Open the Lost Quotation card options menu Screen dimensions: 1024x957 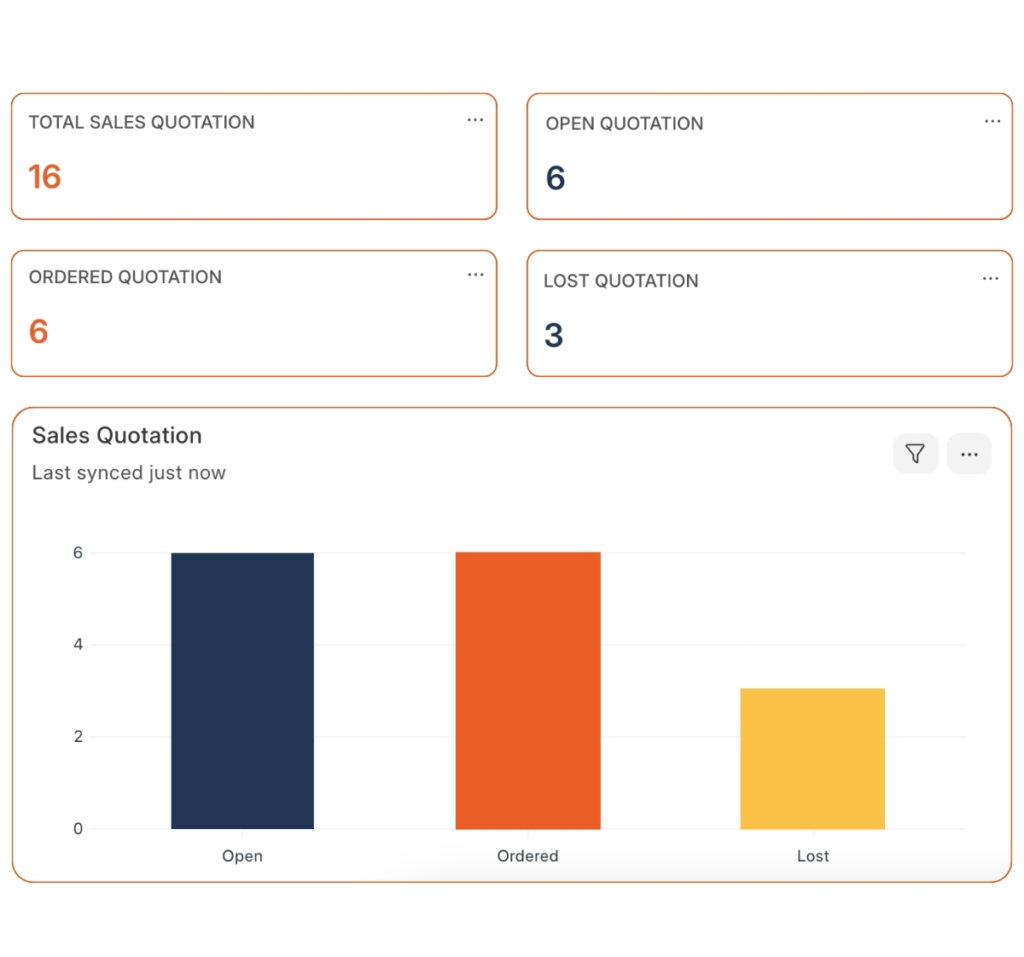point(990,278)
